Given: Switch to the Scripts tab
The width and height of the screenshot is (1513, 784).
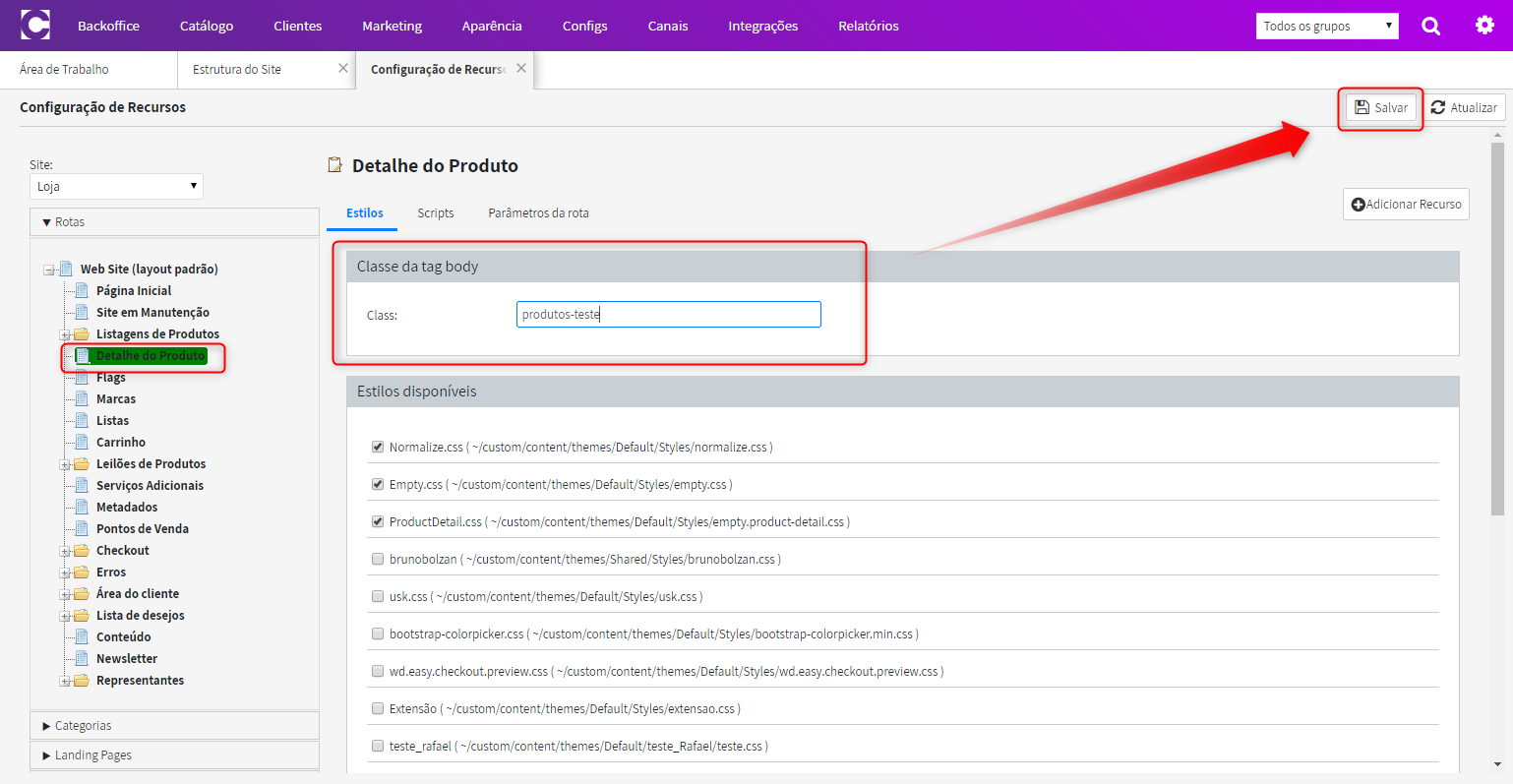Looking at the screenshot, I should pyautogui.click(x=436, y=212).
